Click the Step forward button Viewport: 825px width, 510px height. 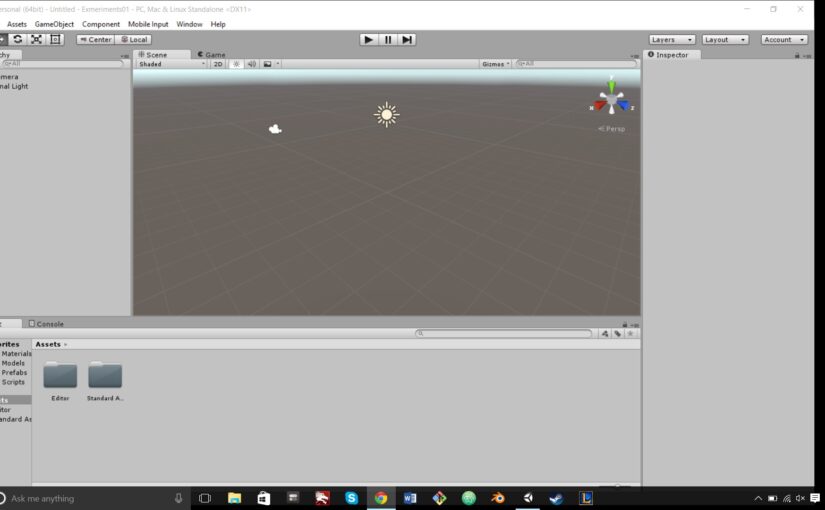pos(407,39)
